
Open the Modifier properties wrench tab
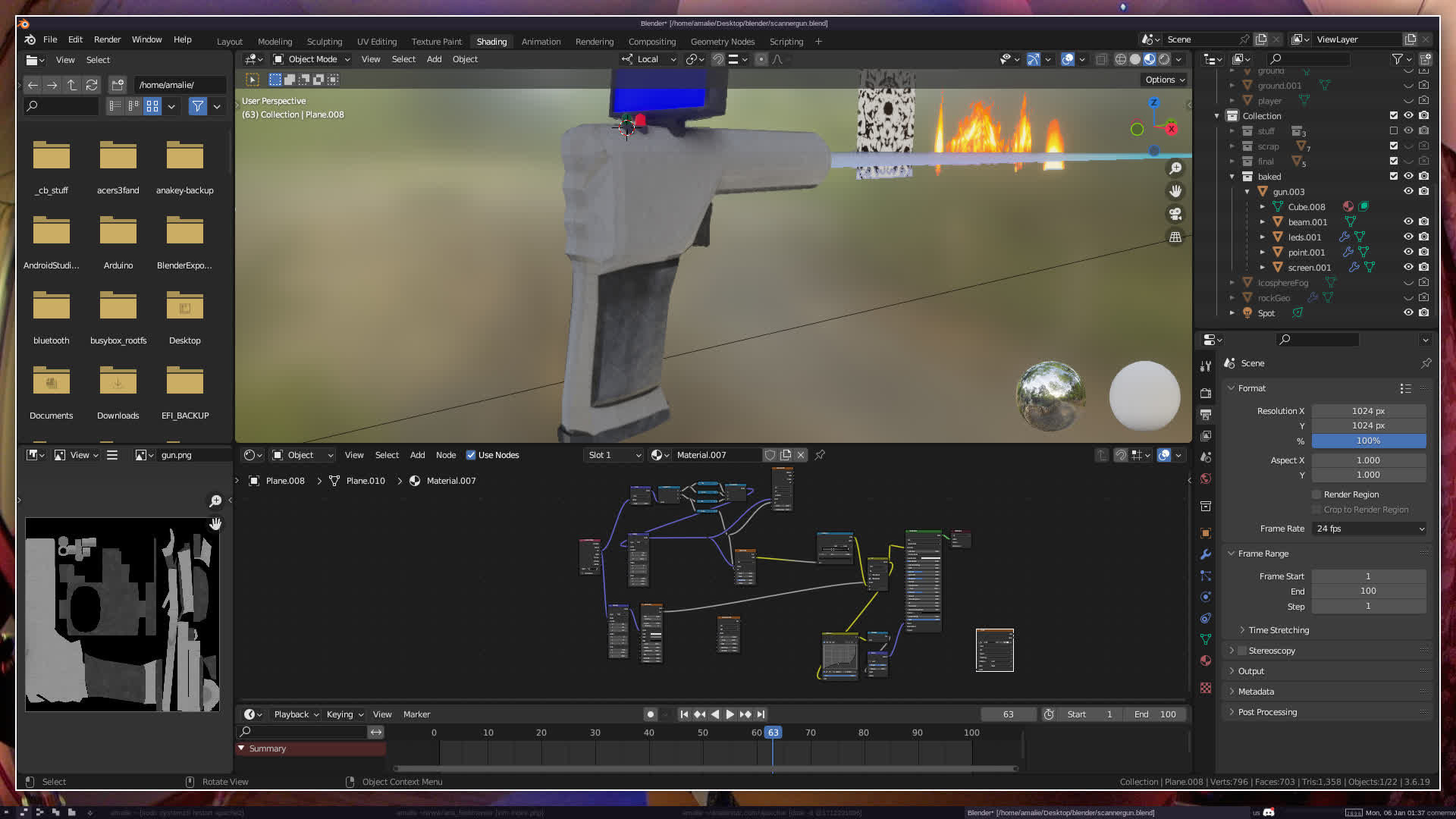pyautogui.click(x=1206, y=554)
